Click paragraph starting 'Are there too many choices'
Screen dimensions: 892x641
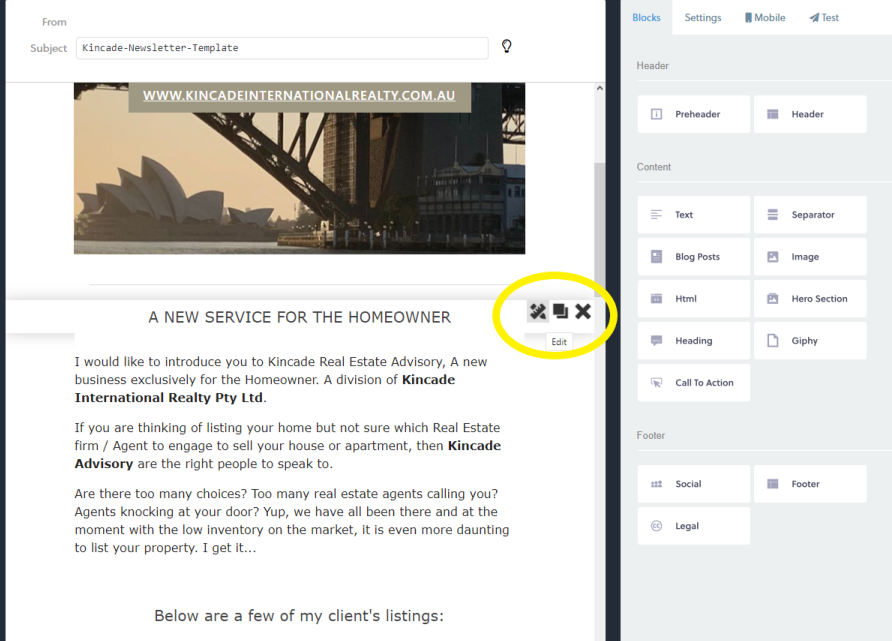pyautogui.click(x=292, y=520)
